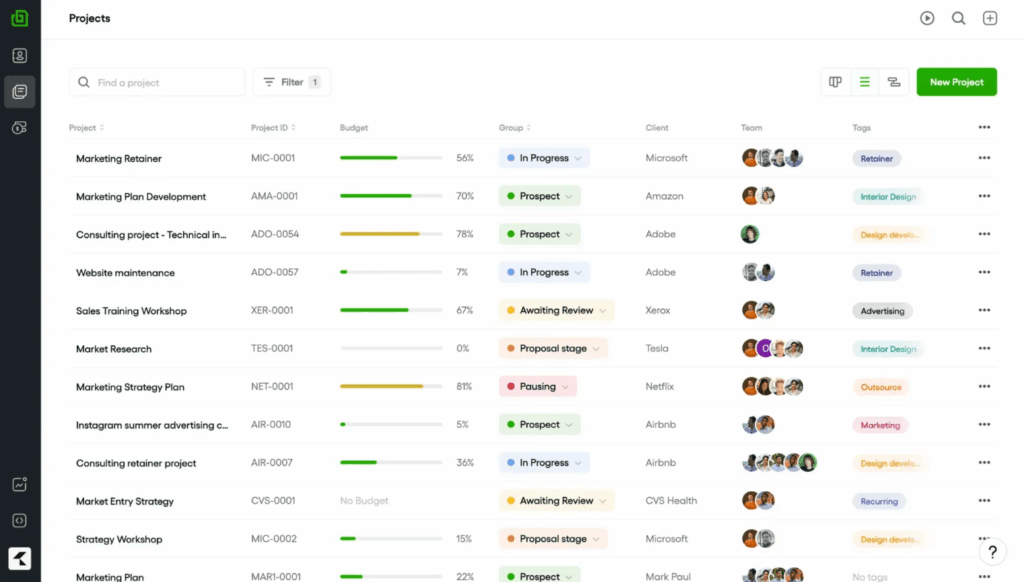Open the Clients section in sidebar
This screenshot has width=1024, height=582.
pyautogui.click(x=19, y=55)
